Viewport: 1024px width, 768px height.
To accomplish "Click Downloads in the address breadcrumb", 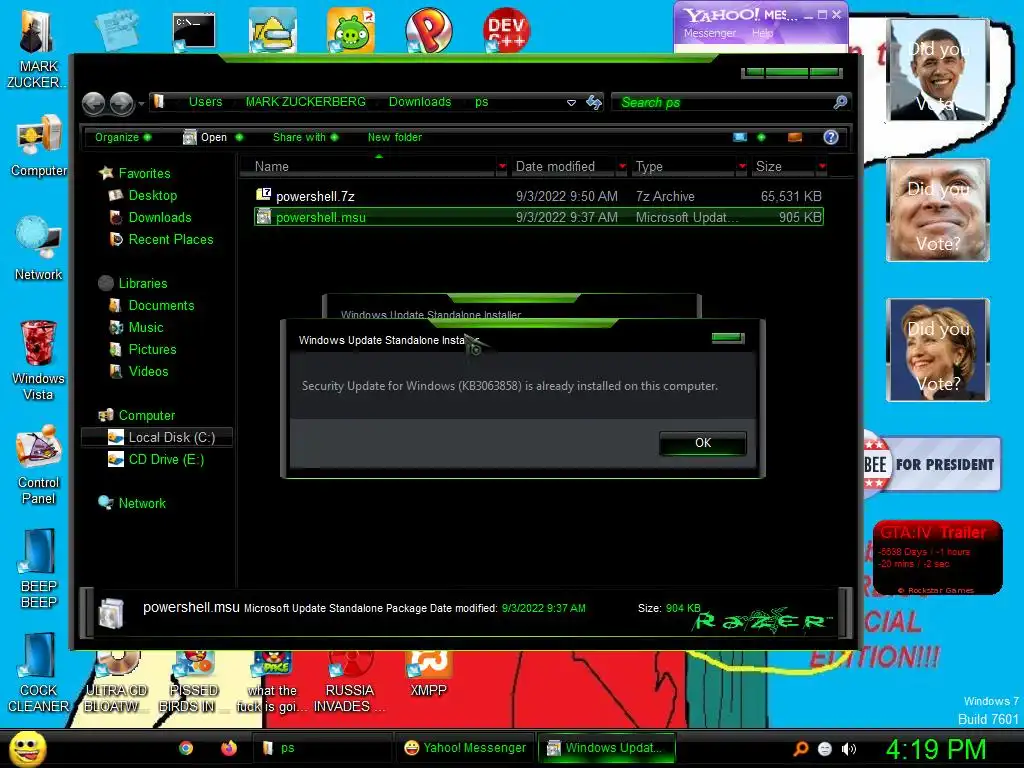I will click(420, 102).
